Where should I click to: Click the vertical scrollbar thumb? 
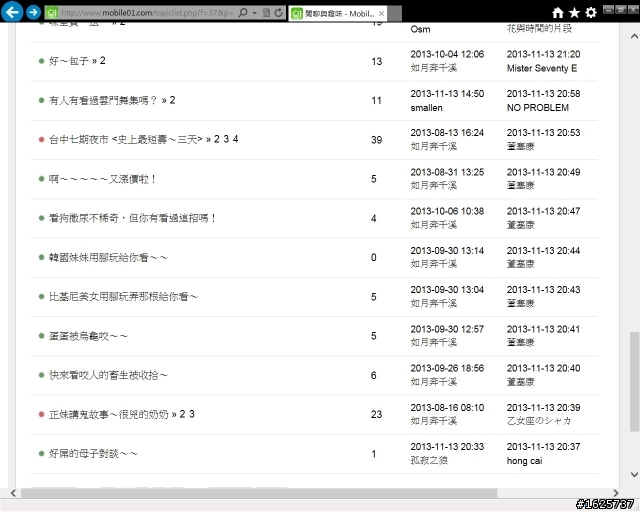[634, 381]
